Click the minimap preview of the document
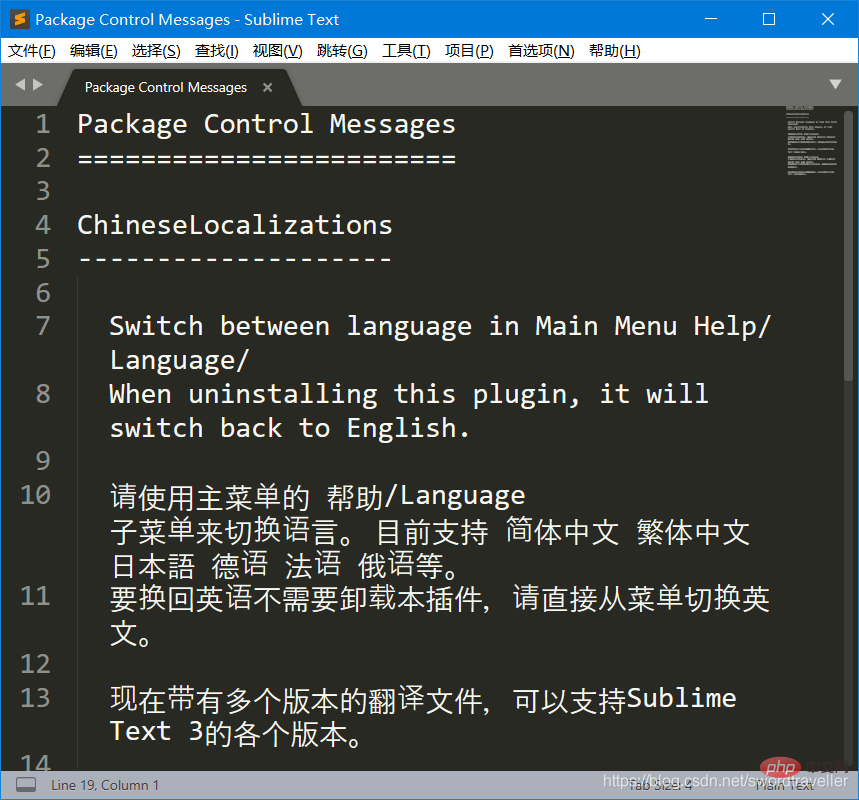This screenshot has height=800, width=859. point(812,141)
